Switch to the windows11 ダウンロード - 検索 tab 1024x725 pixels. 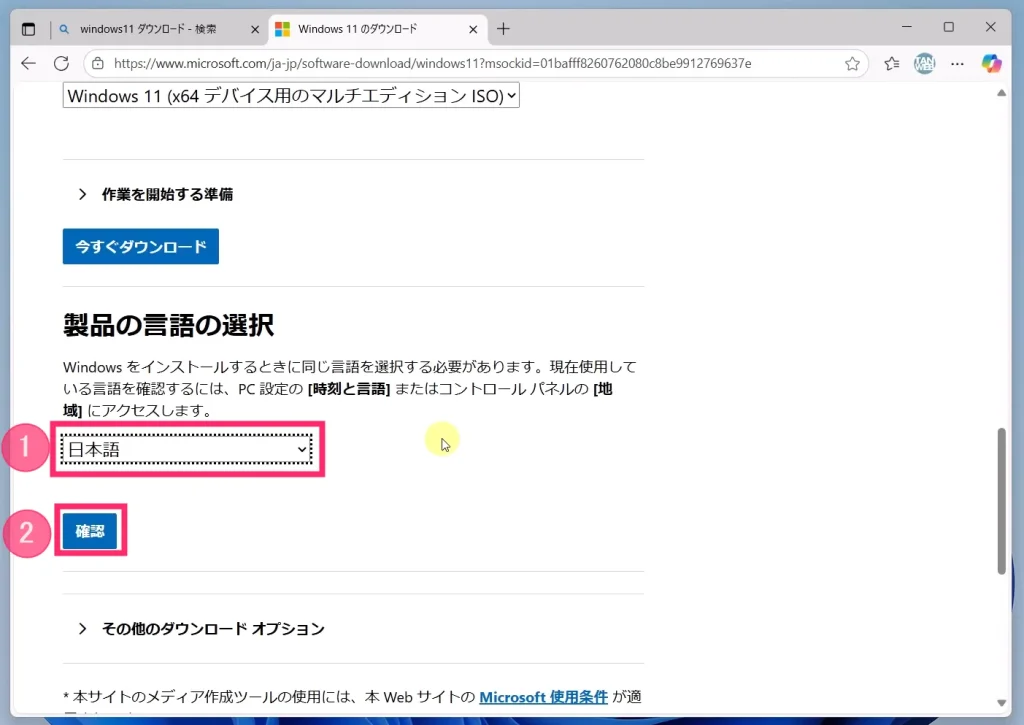click(160, 29)
